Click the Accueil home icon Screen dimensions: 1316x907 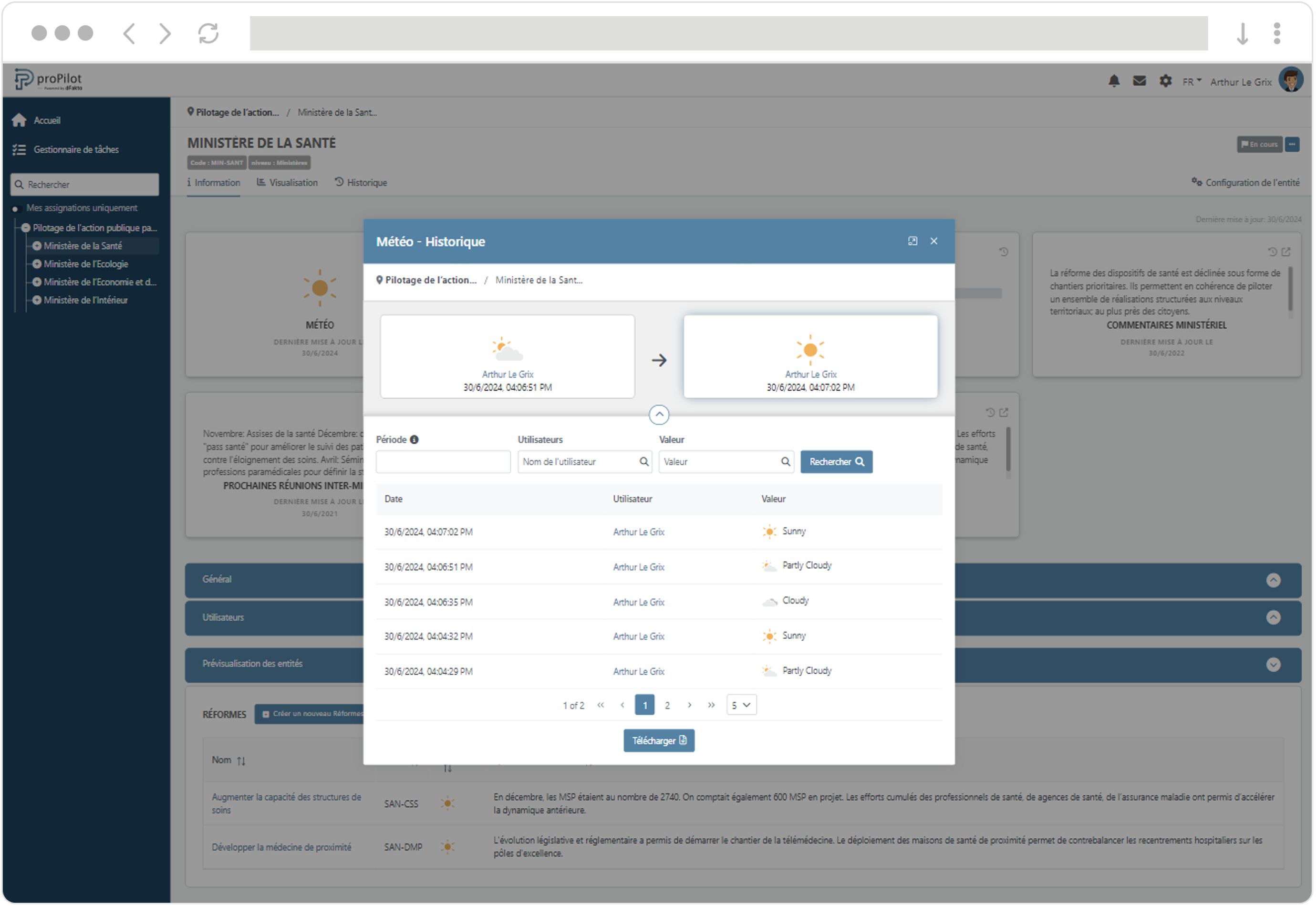(x=19, y=120)
